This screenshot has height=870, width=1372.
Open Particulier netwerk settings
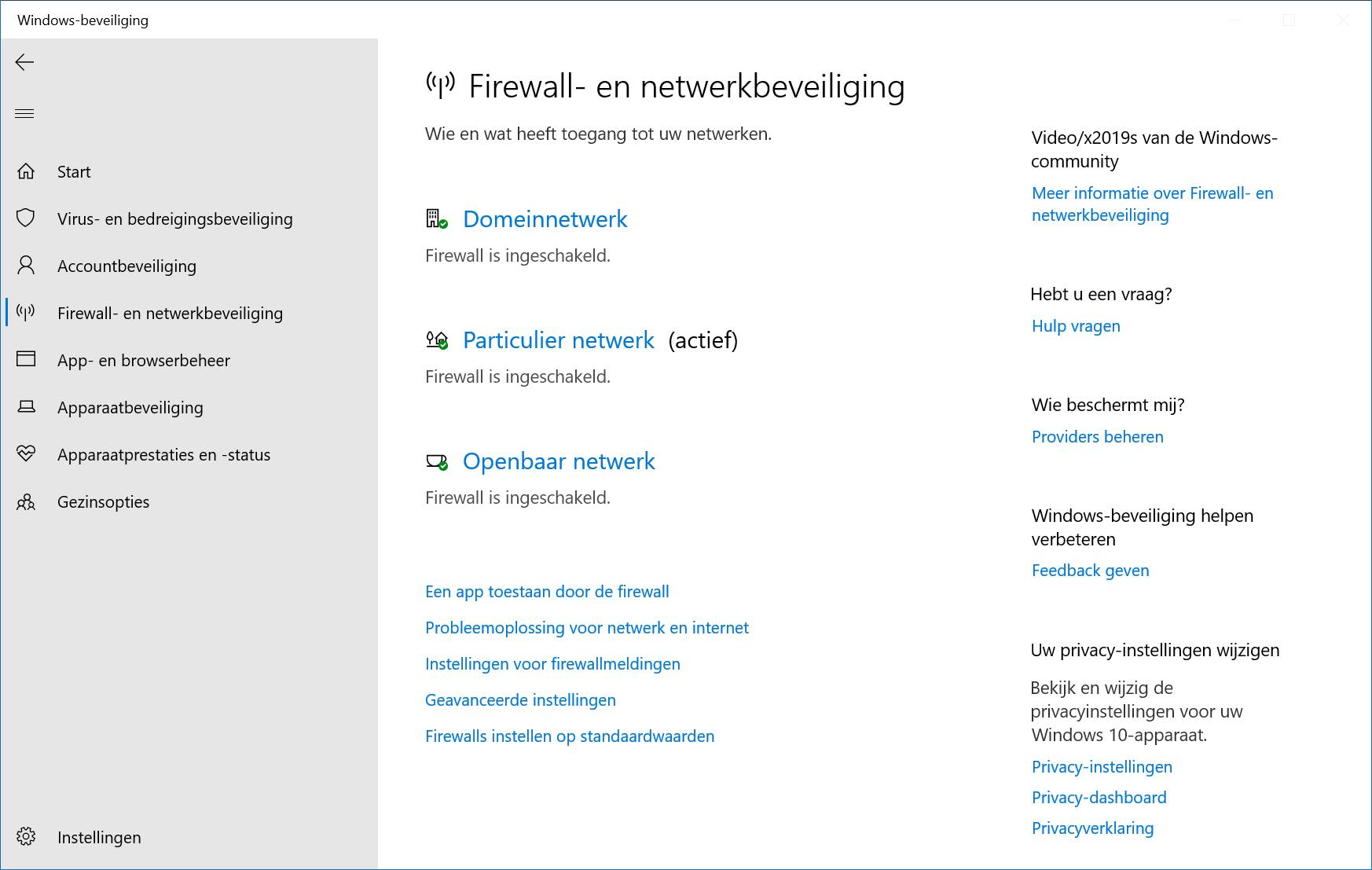(558, 340)
